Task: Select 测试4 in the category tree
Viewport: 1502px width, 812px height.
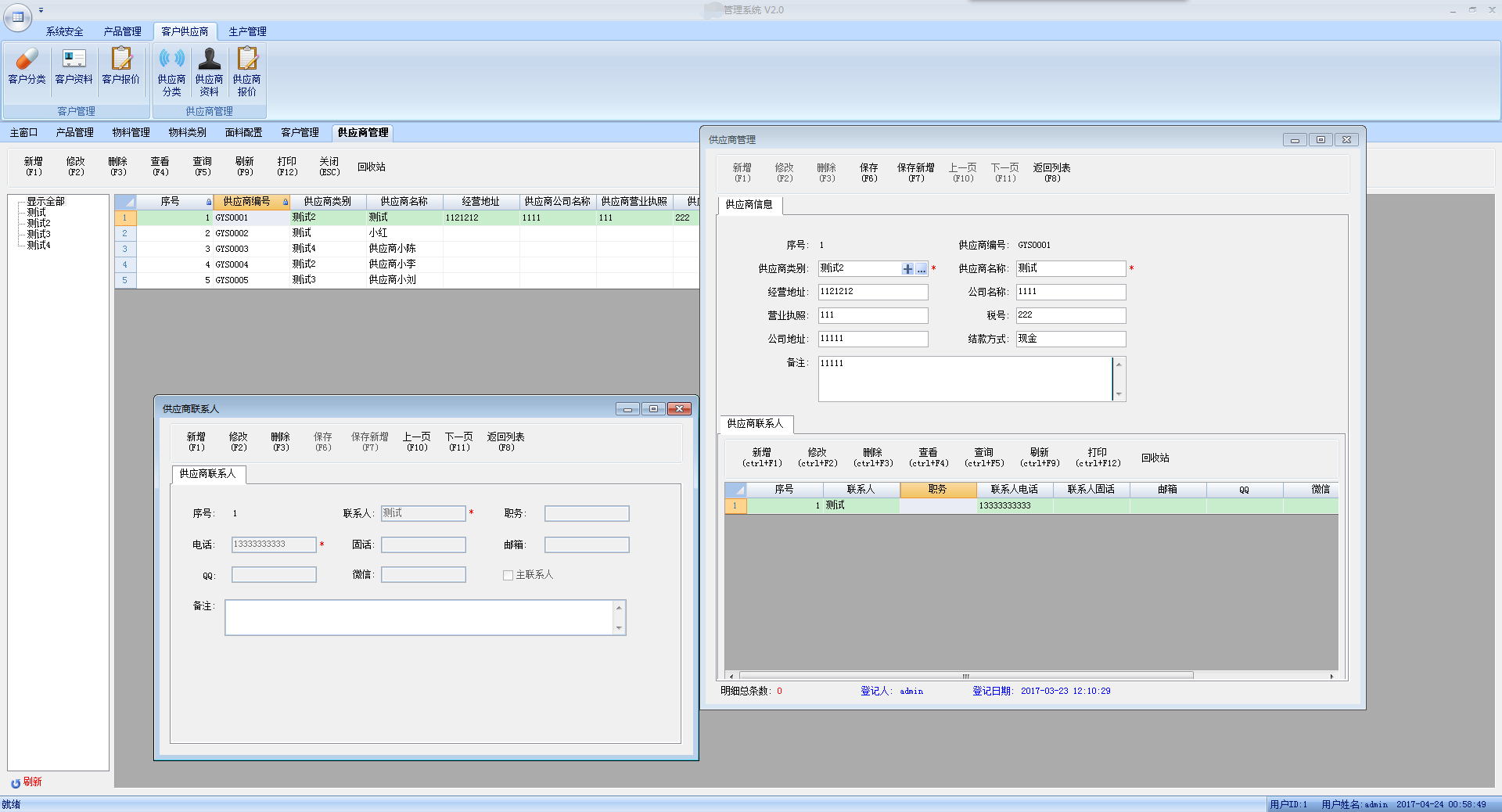Action: 38,245
